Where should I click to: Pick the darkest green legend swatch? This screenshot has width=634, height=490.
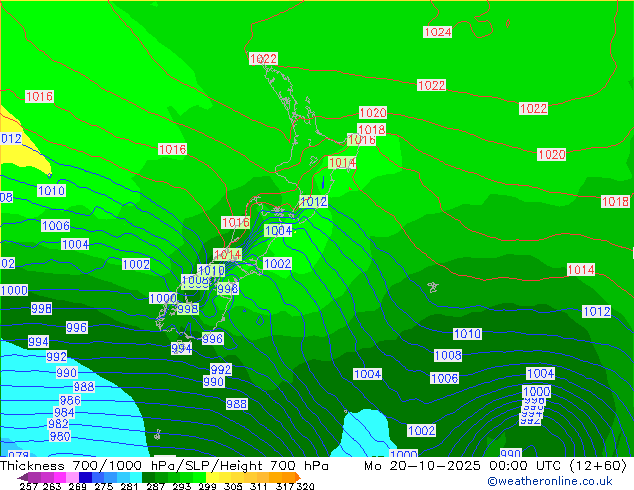coord(148,477)
